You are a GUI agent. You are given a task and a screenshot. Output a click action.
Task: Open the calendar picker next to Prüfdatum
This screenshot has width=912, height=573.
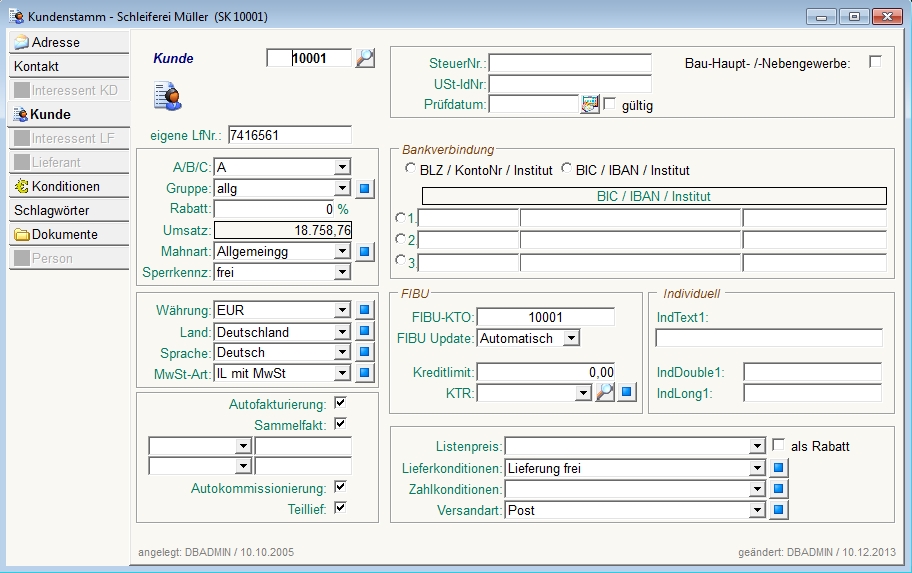590,104
